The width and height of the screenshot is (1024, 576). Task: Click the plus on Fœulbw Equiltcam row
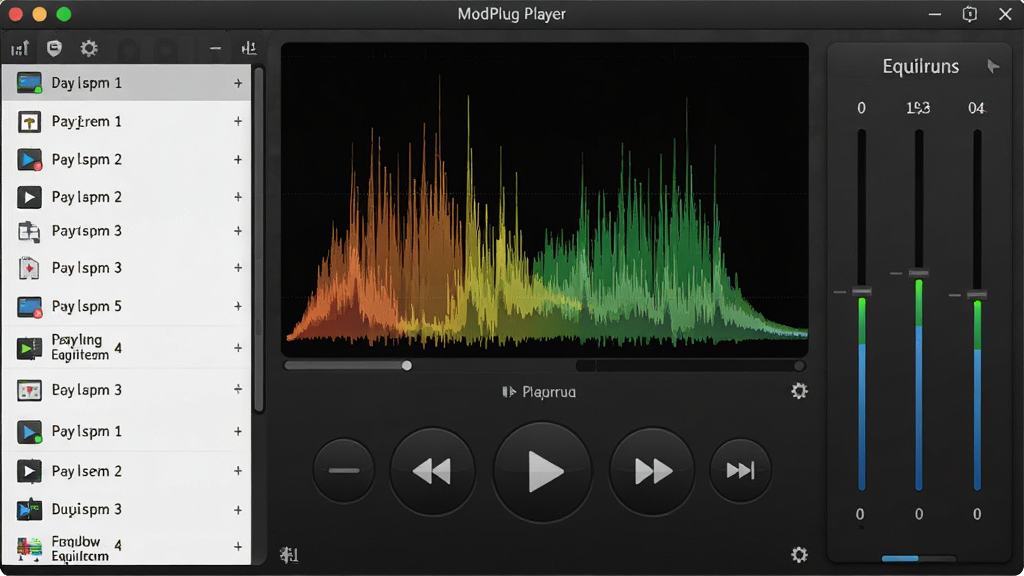[x=238, y=547]
